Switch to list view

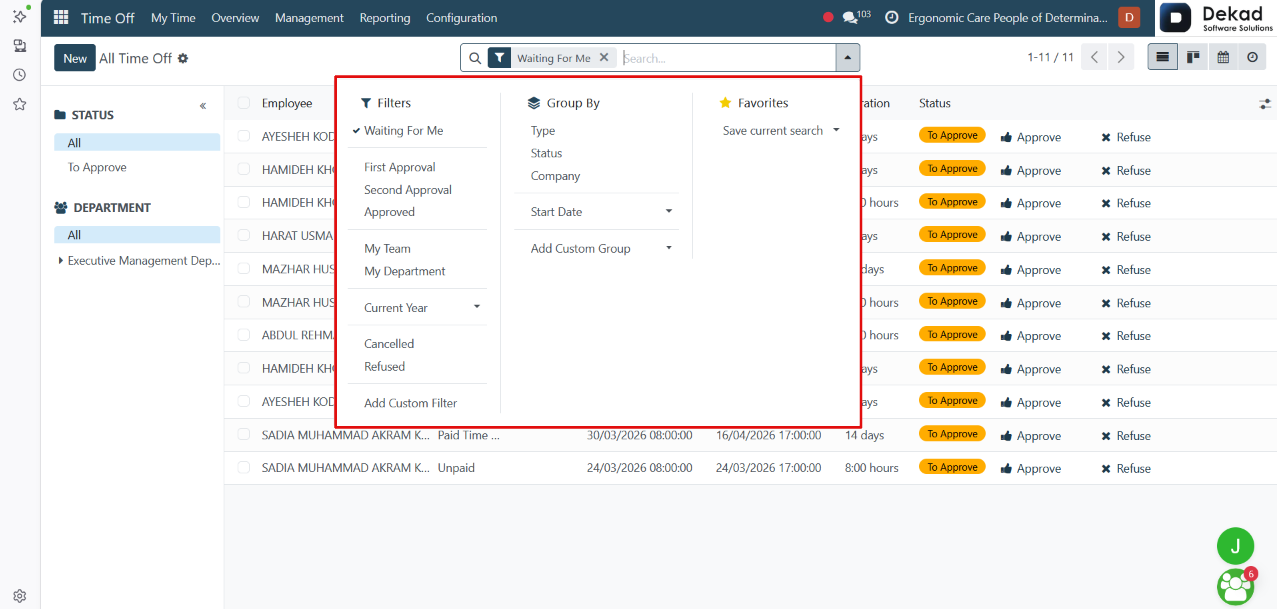tap(1162, 58)
